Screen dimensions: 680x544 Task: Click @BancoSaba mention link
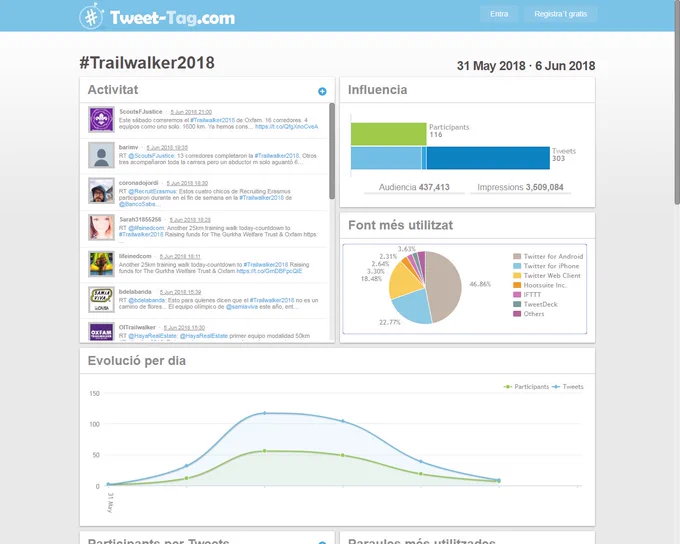(x=137, y=204)
